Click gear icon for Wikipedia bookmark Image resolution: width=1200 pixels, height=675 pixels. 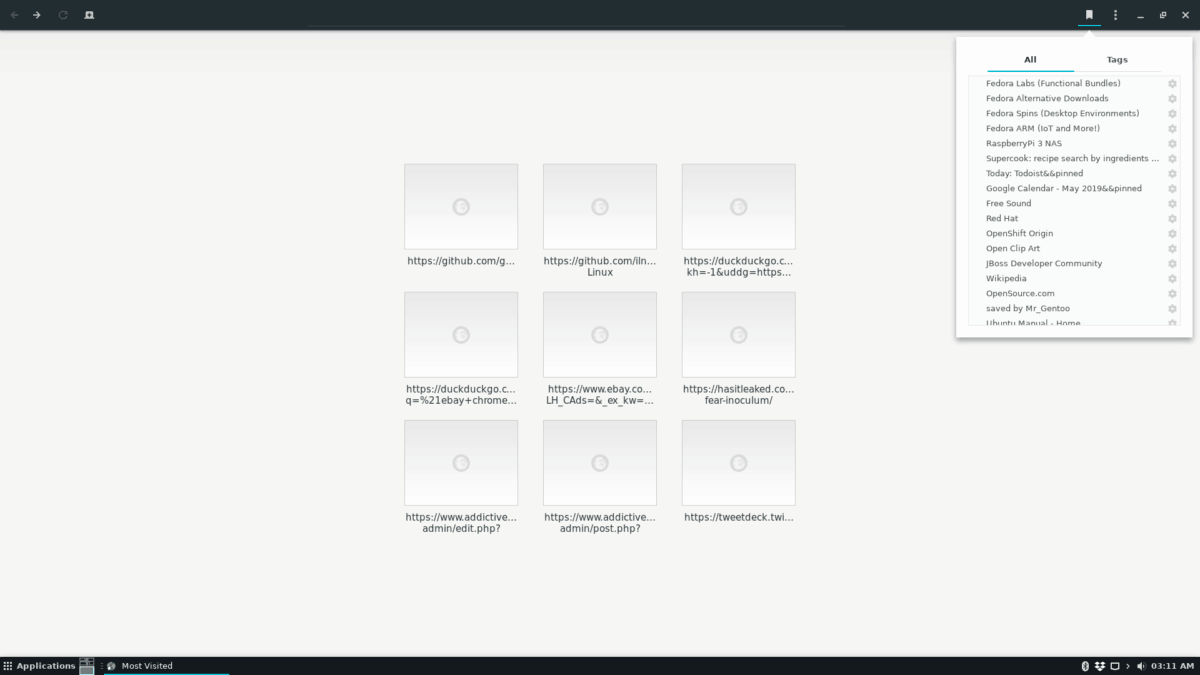[1172, 279]
